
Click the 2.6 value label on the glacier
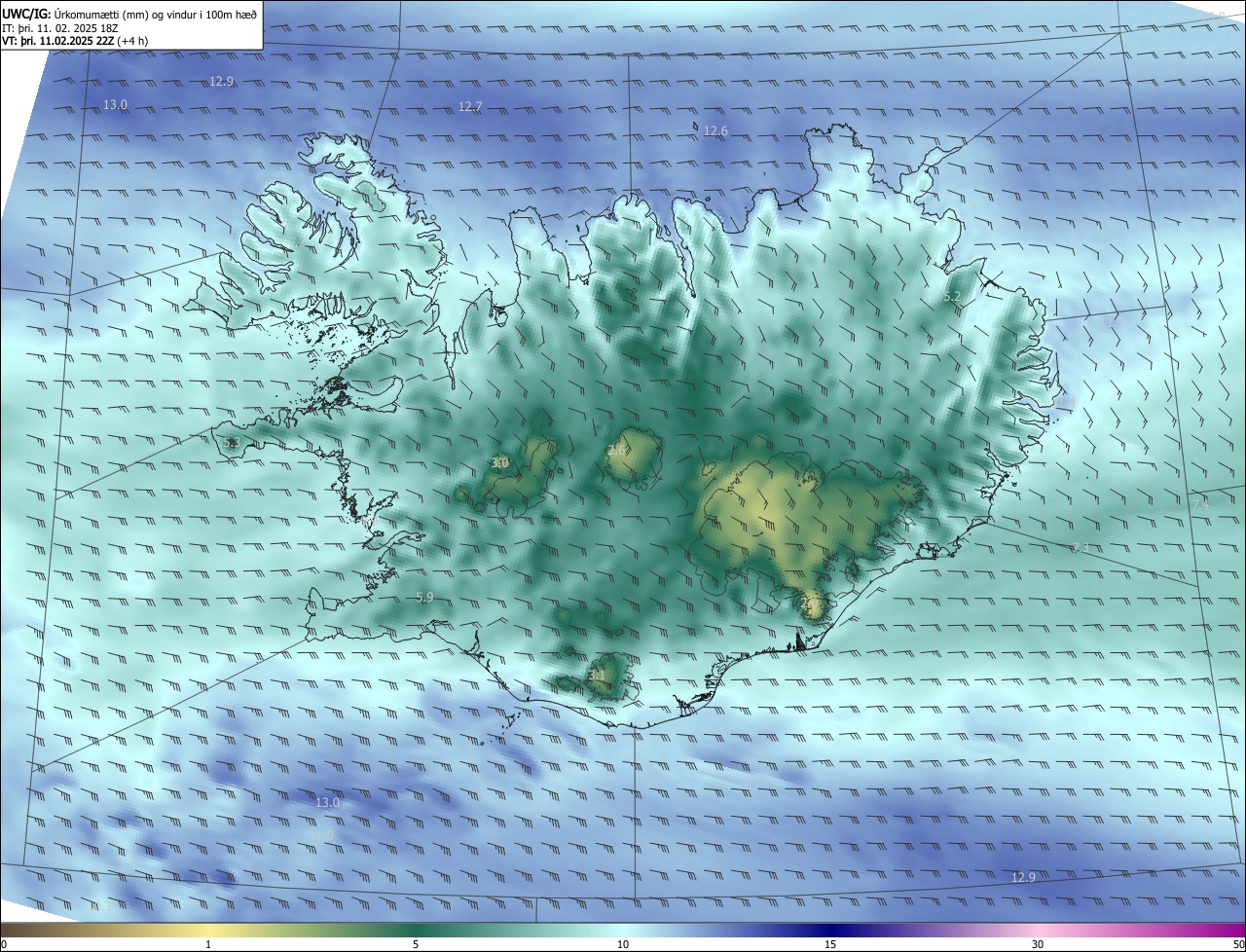[x=616, y=450]
